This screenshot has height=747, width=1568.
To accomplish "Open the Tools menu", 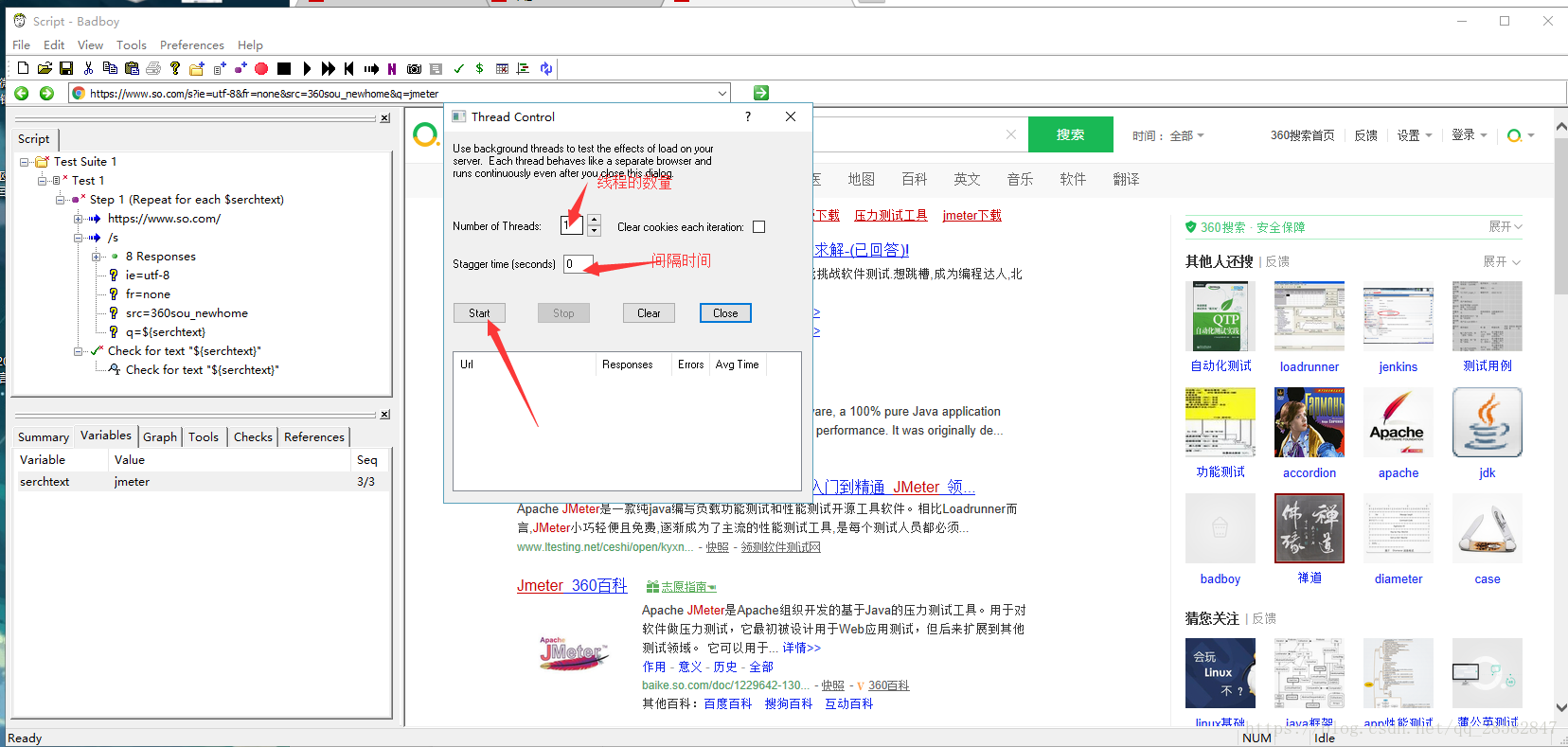I will point(131,44).
